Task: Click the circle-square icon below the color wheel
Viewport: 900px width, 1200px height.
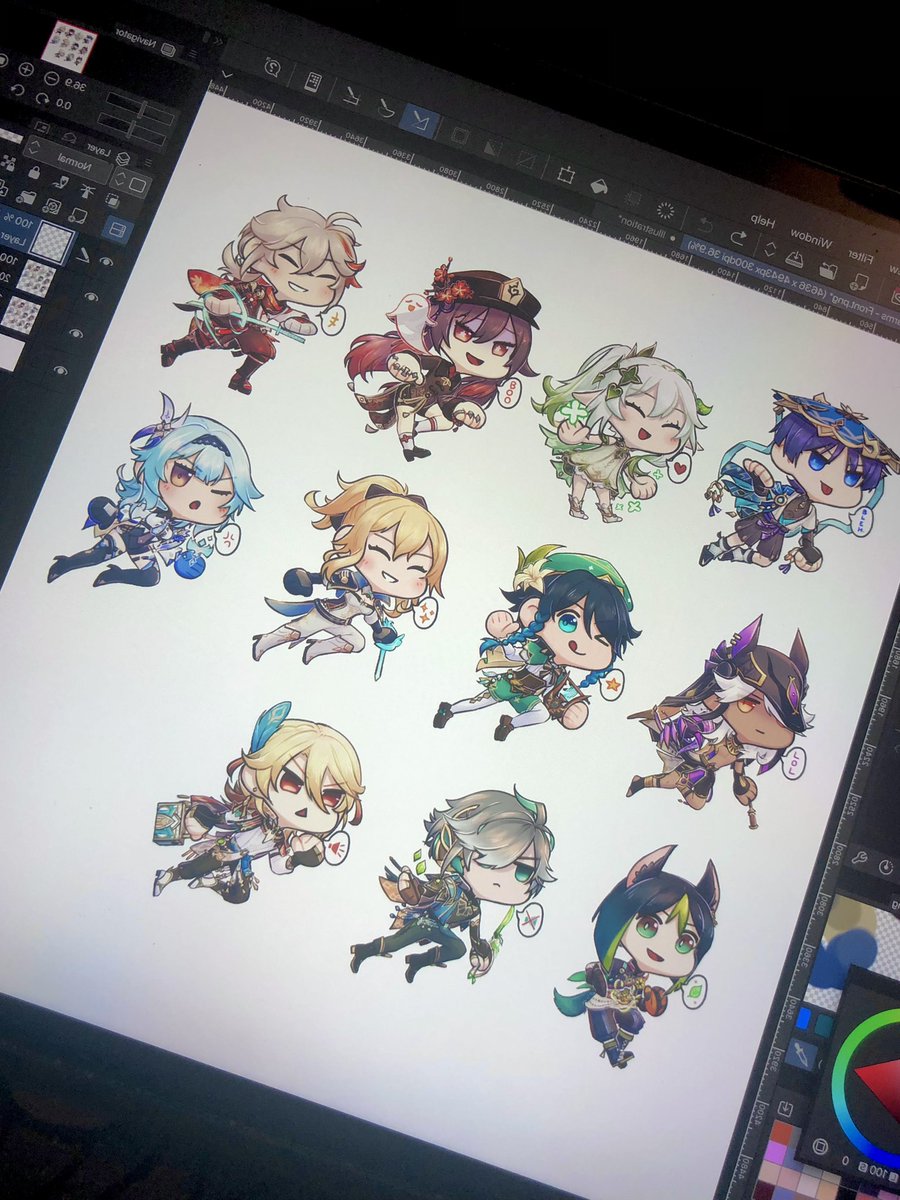Action: click(x=820, y=1146)
